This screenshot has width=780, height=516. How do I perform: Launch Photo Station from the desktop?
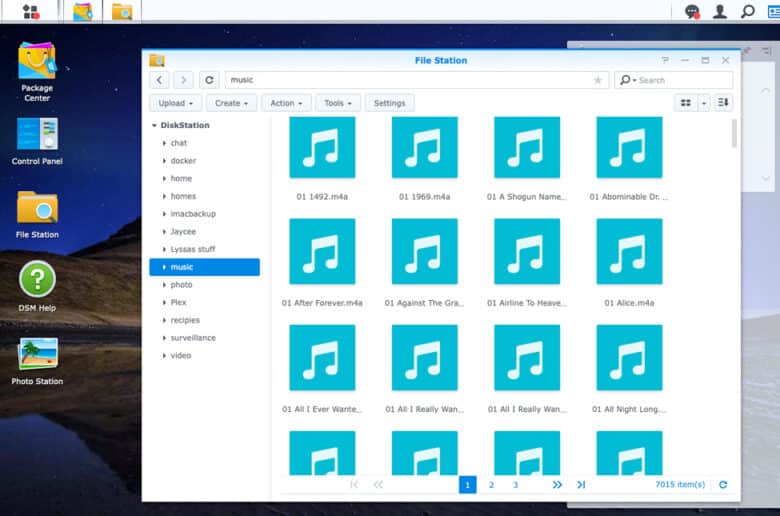pos(37,361)
